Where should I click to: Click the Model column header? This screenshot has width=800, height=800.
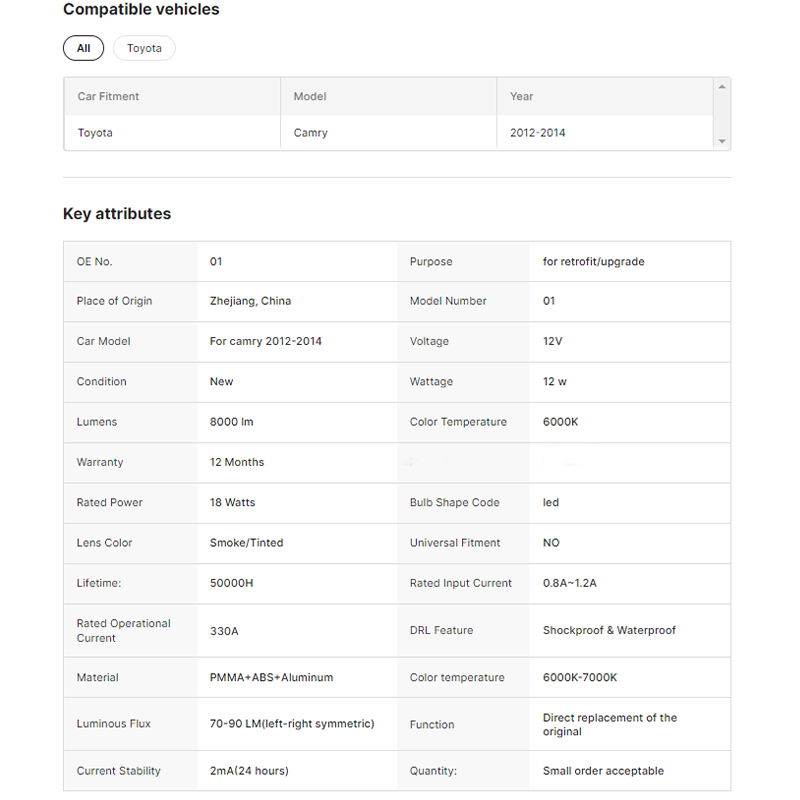[x=310, y=97]
